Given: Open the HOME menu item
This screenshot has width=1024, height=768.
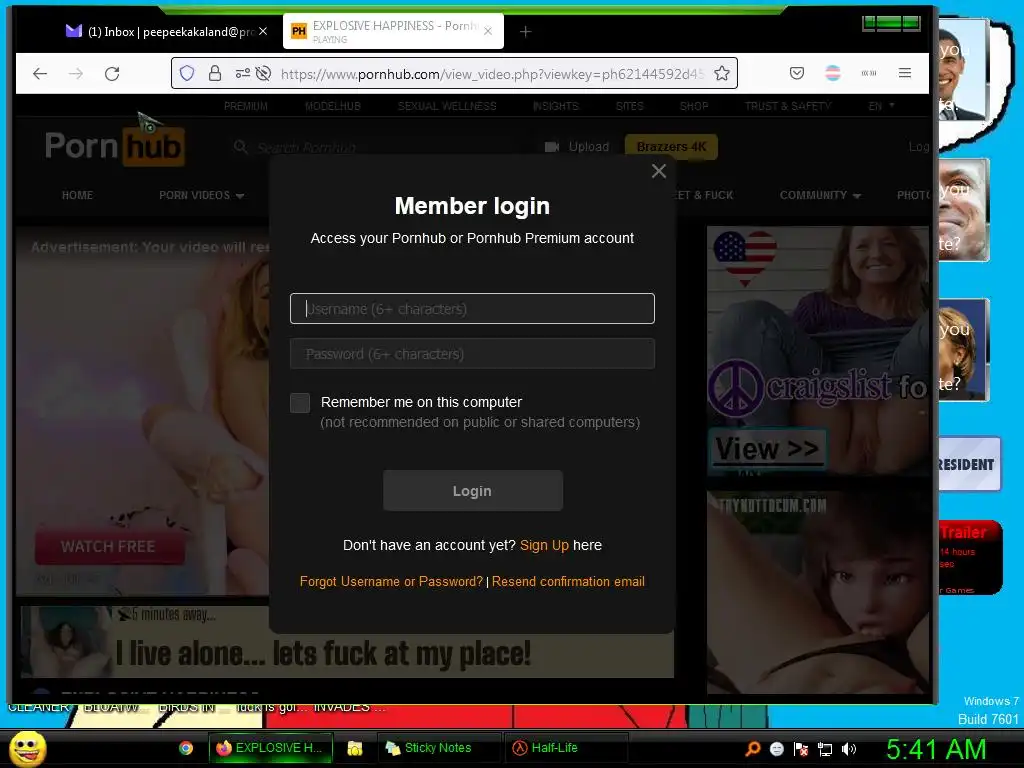Looking at the screenshot, I should click(77, 195).
